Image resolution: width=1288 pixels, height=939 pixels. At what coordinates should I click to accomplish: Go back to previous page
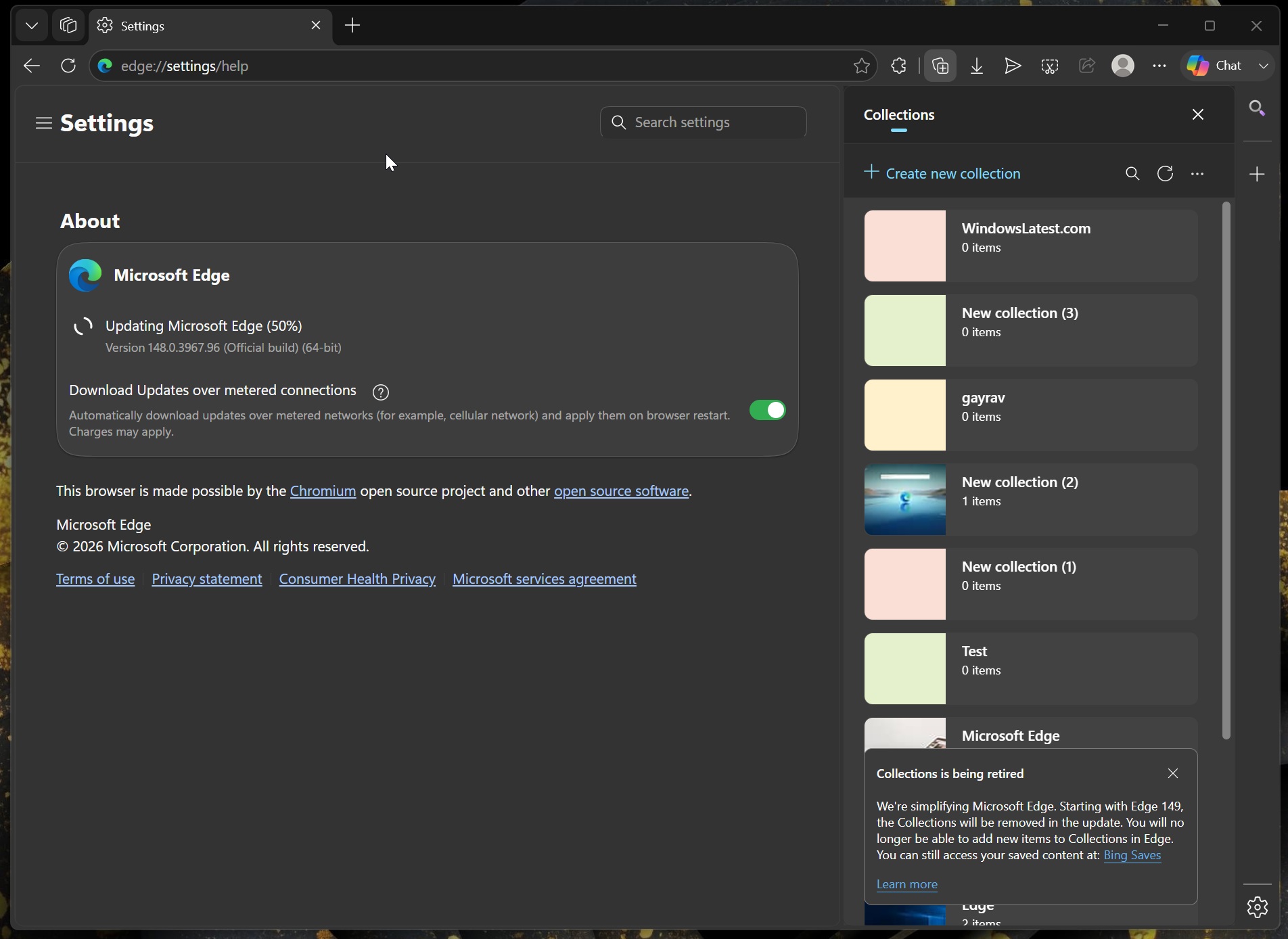(32, 66)
